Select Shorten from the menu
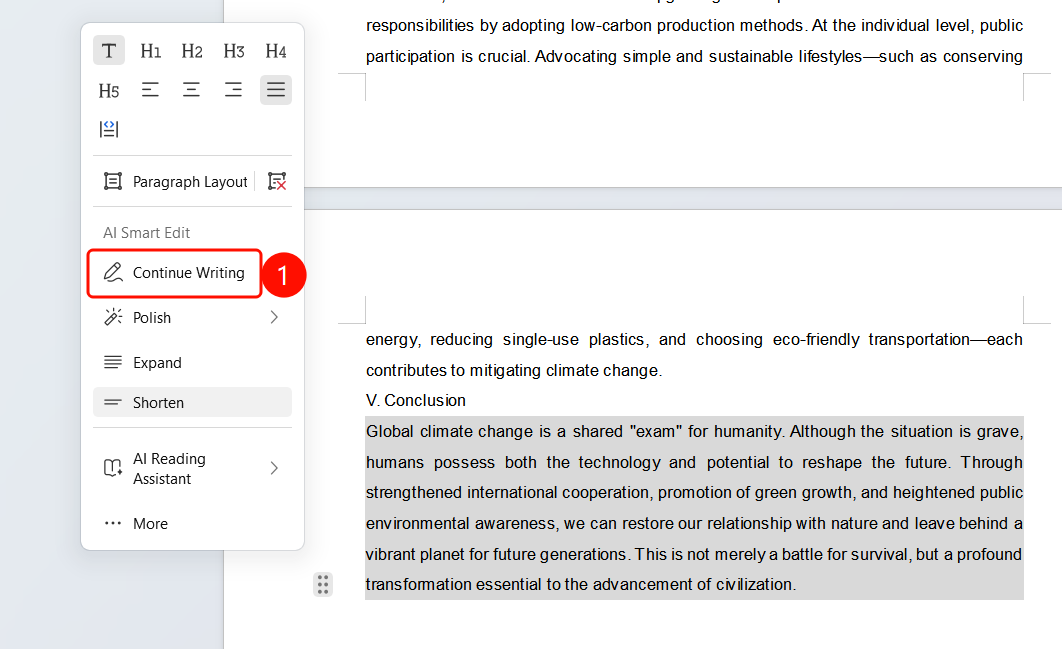Viewport: 1062px width, 649px height. 192,402
